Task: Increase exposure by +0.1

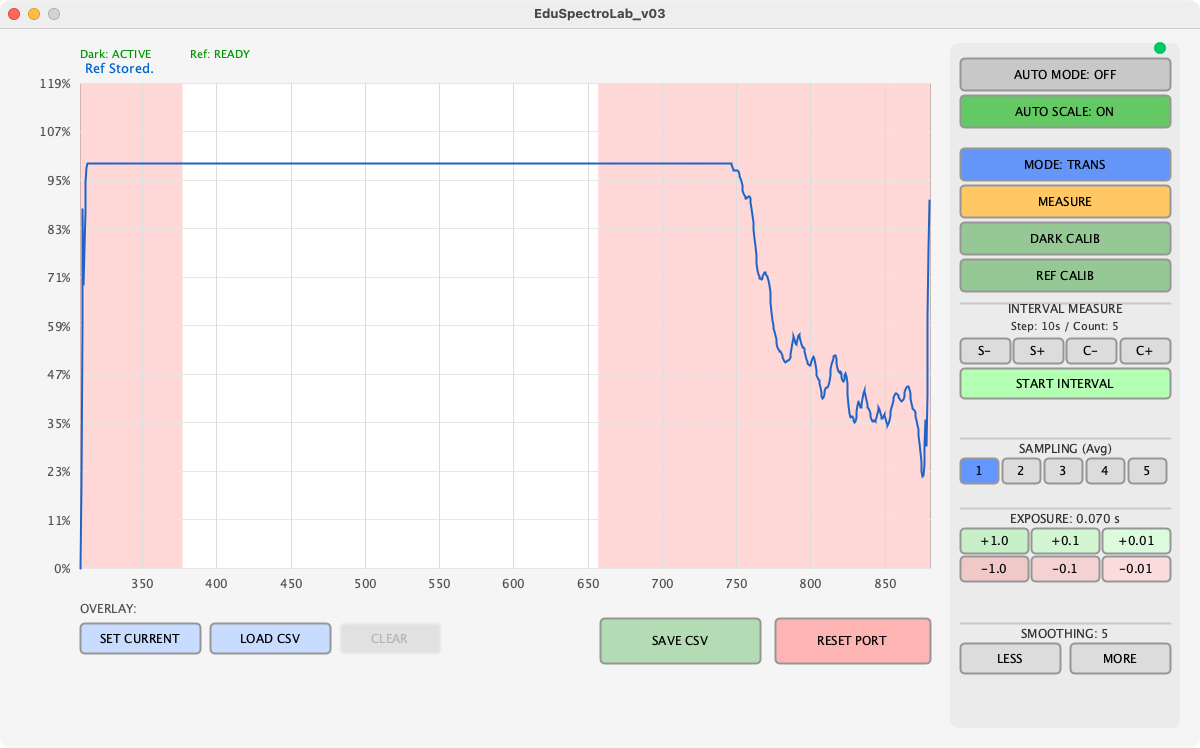Action: click(x=1065, y=541)
